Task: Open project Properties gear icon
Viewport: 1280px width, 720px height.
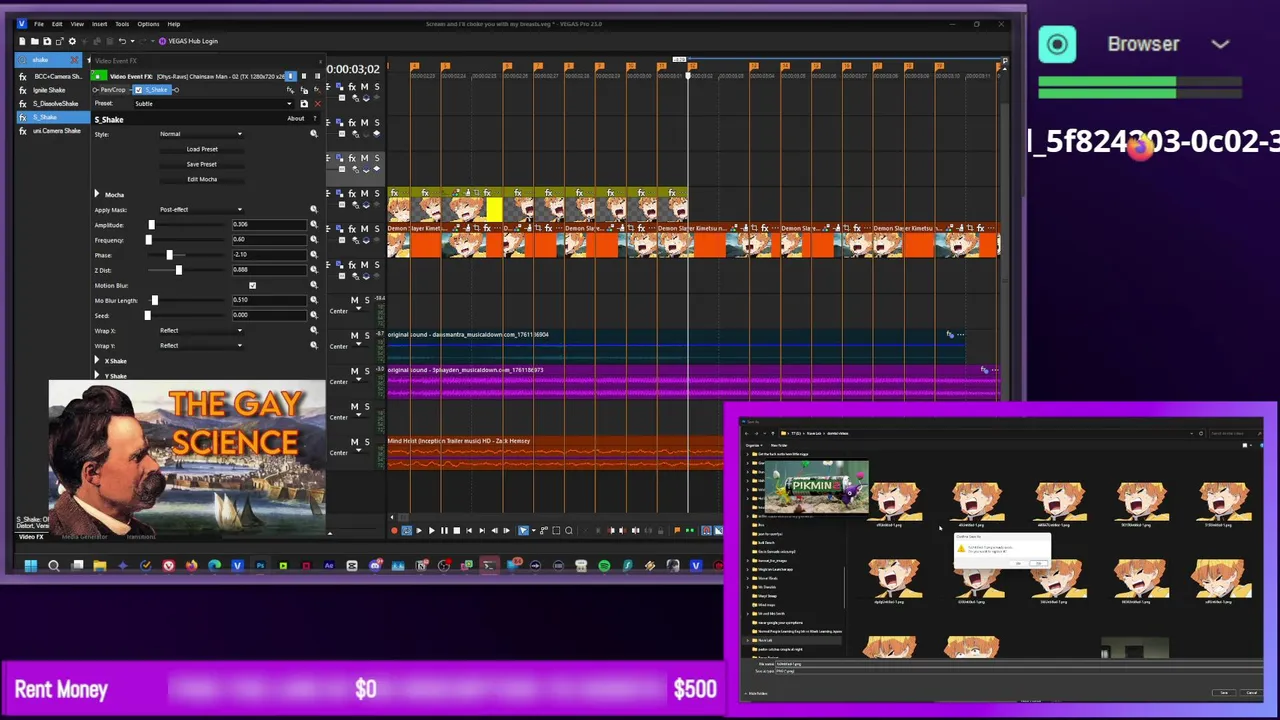Action: (x=71, y=41)
